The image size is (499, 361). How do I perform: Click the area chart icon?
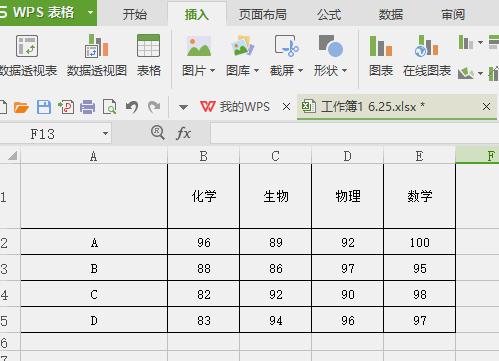[466, 73]
